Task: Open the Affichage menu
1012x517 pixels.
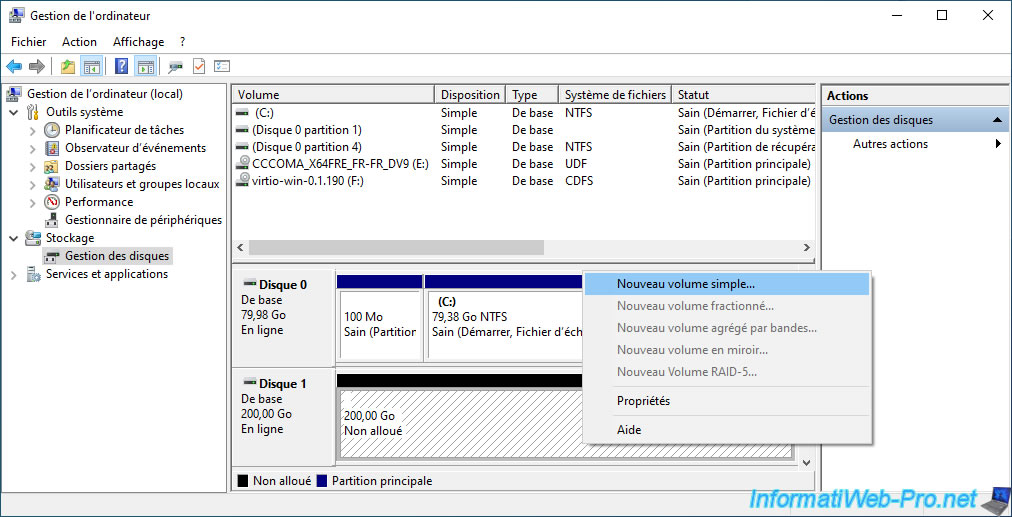Action: [139, 42]
